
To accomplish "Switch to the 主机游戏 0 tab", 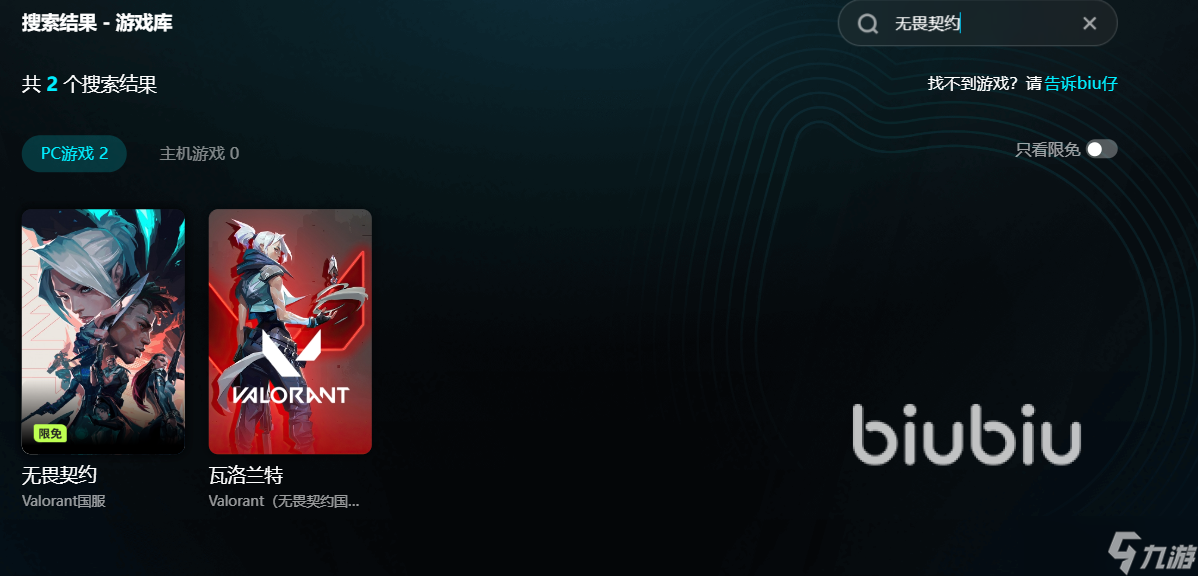I will 199,154.
